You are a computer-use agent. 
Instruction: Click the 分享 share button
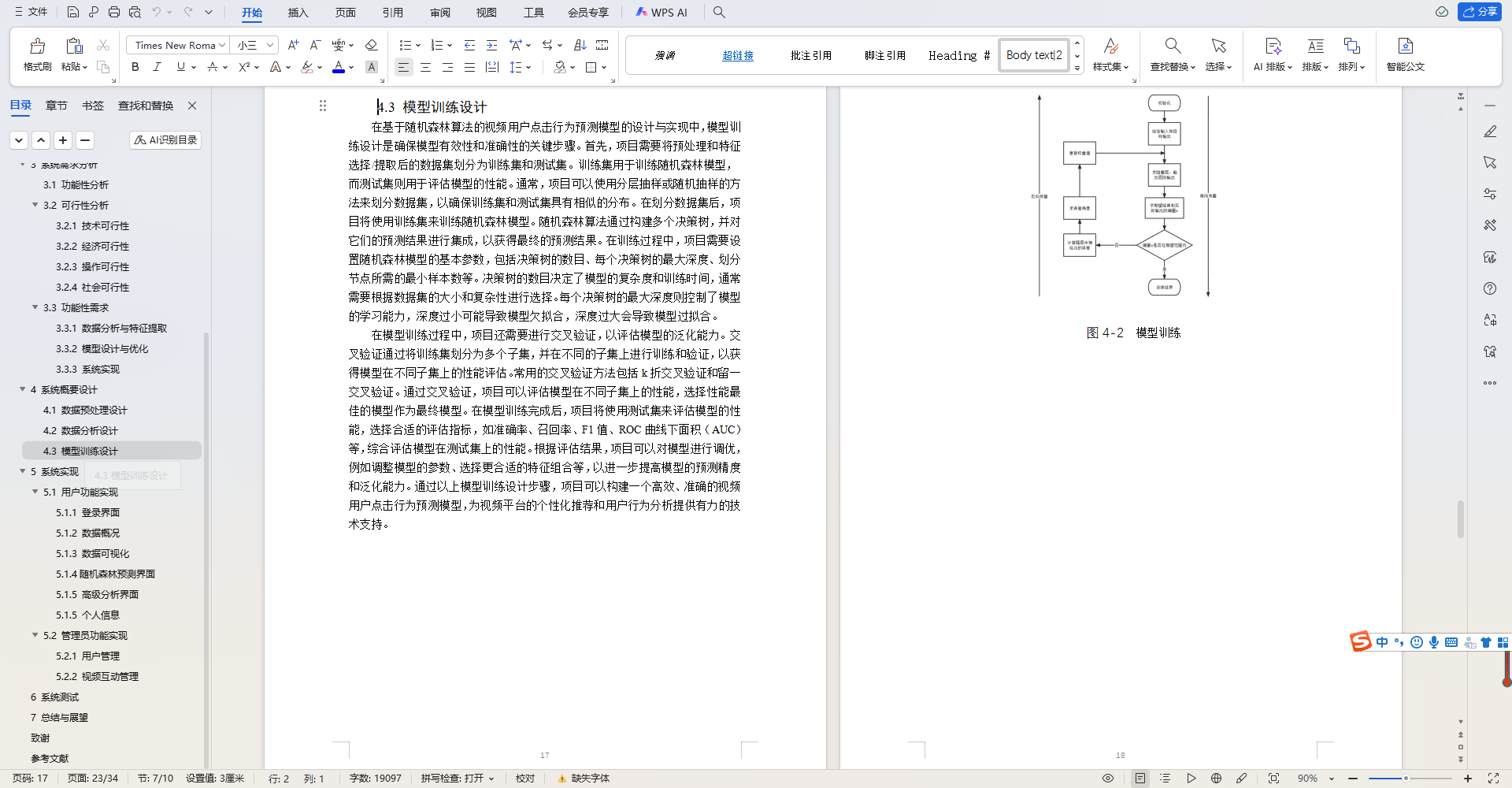click(1480, 12)
